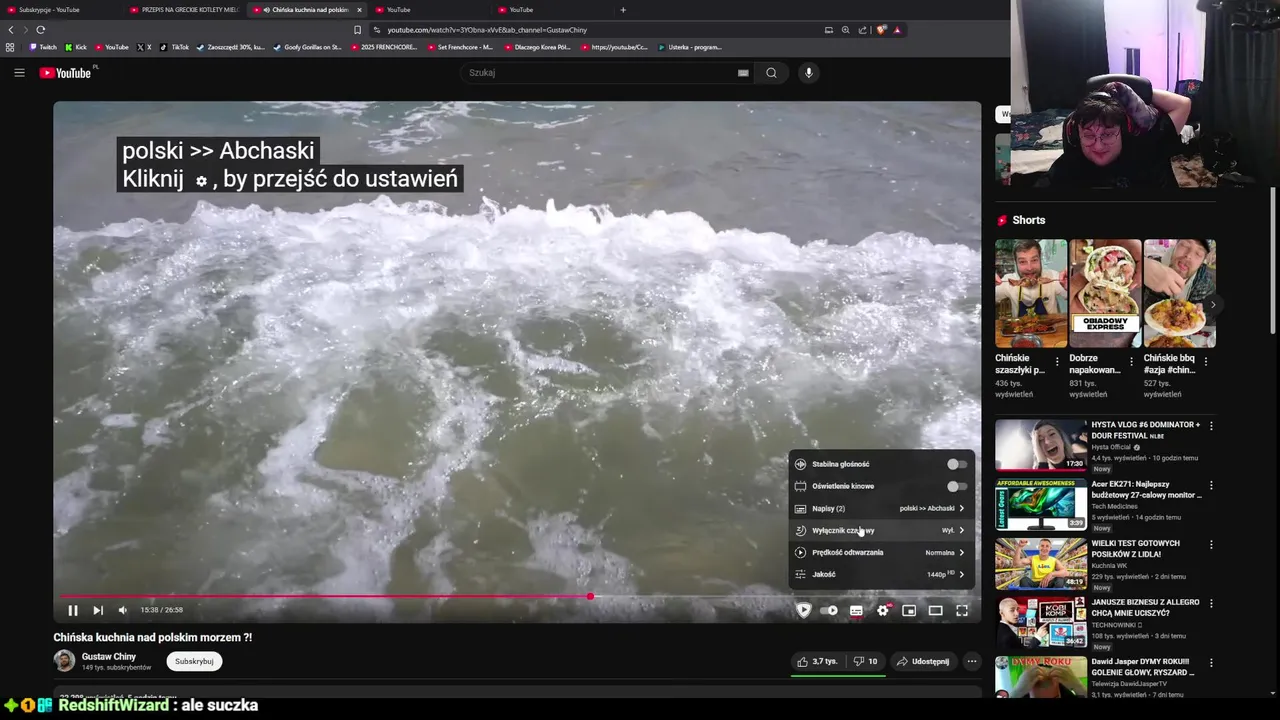
Task: Open Dobrze napakowan... short thumbnail
Action: pyautogui.click(x=1105, y=293)
